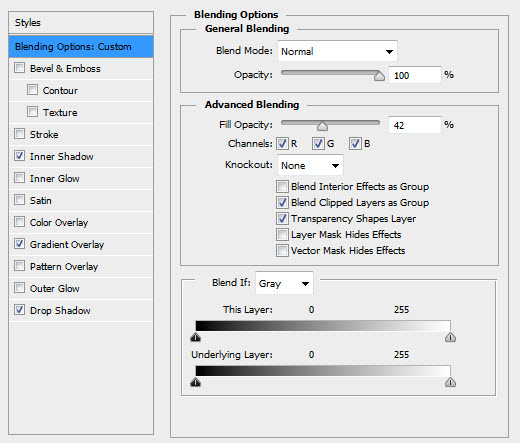The image size is (520, 443).
Task: Uncheck the Drop Shadow effect
Action: (19, 310)
